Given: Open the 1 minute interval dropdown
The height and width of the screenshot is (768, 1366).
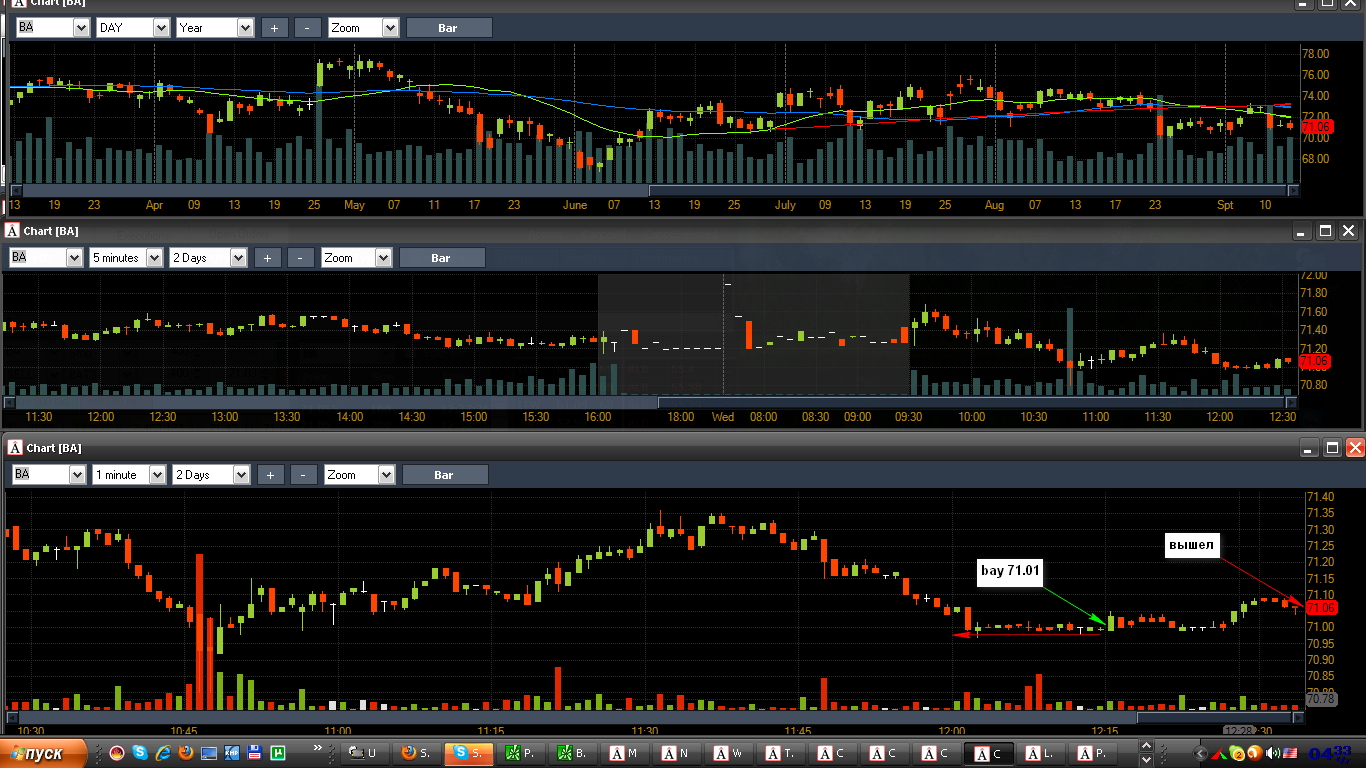Looking at the screenshot, I should (129, 475).
